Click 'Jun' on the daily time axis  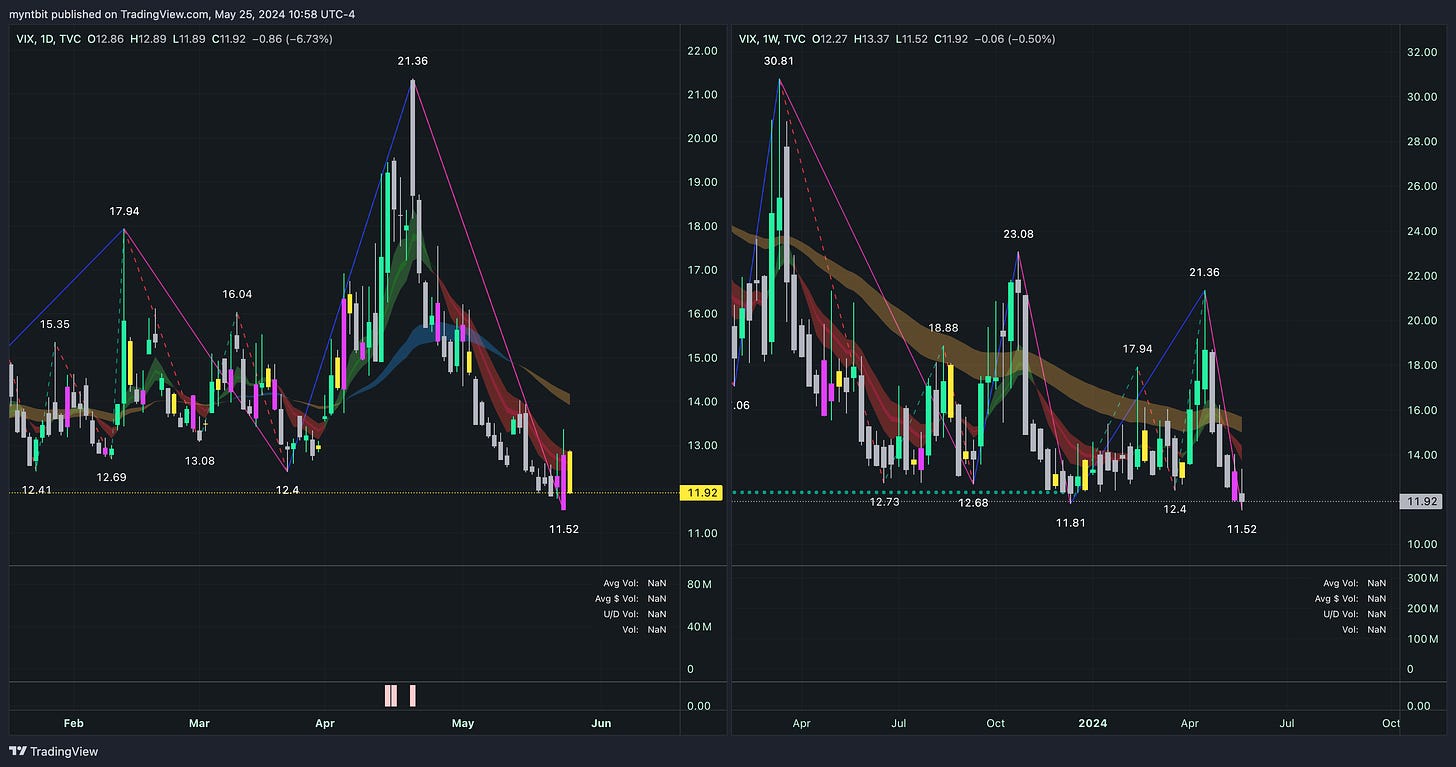pyautogui.click(x=601, y=722)
